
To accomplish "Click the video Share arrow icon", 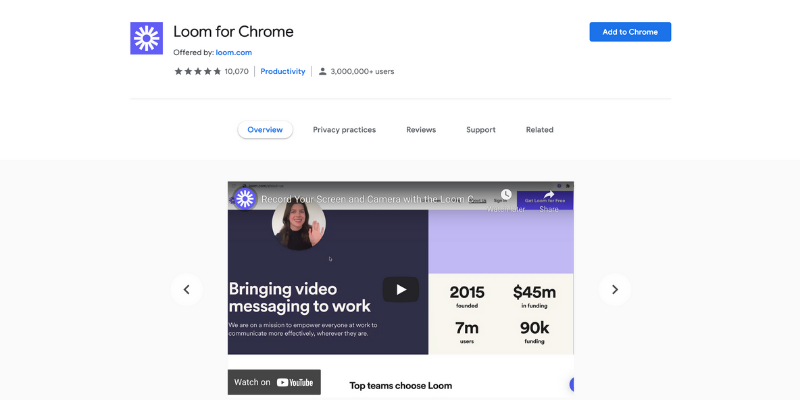I will coord(549,195).
